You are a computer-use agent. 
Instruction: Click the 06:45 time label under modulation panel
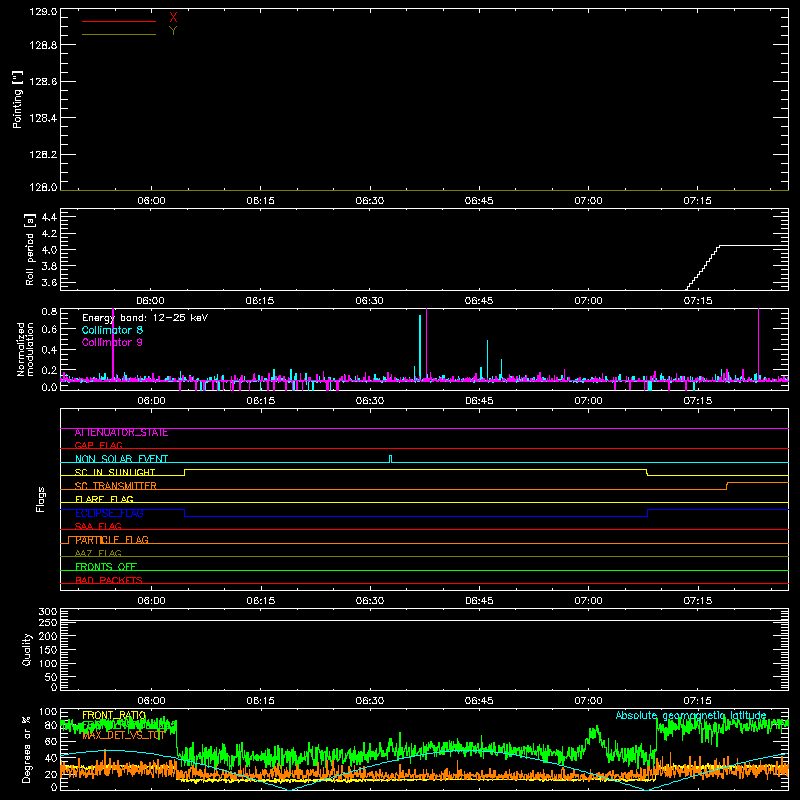pyautogui.click(x=479, y=401)
